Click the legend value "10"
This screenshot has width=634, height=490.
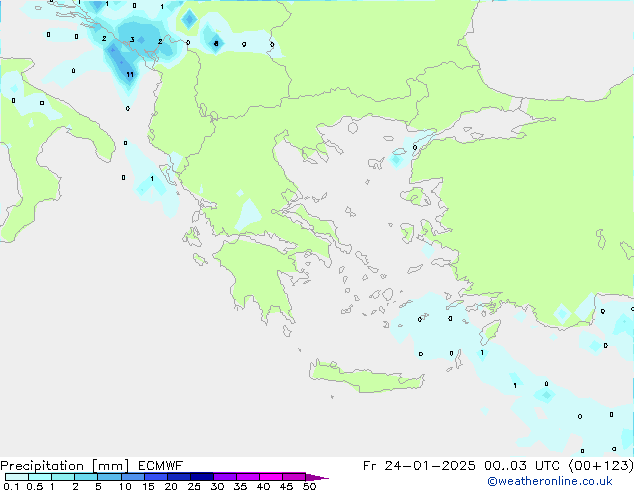[x=125, y=486]
